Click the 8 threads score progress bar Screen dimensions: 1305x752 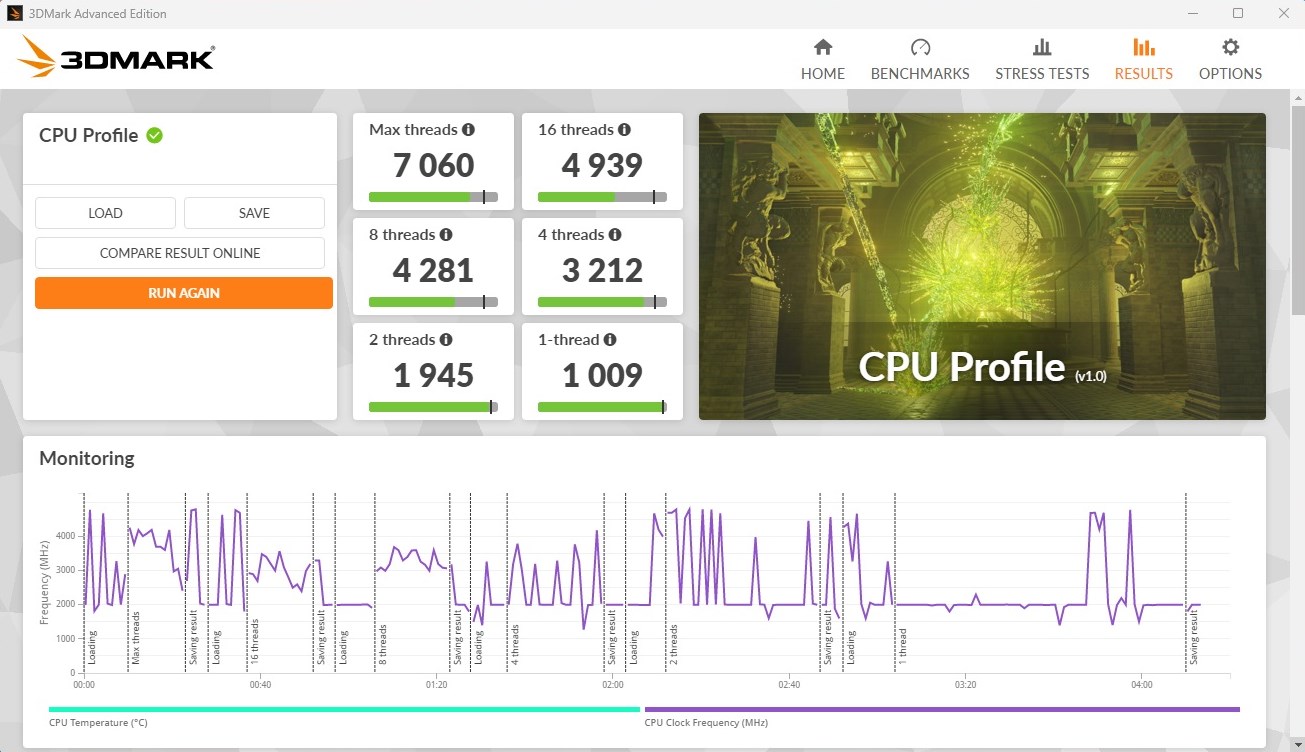pos(433,302)
